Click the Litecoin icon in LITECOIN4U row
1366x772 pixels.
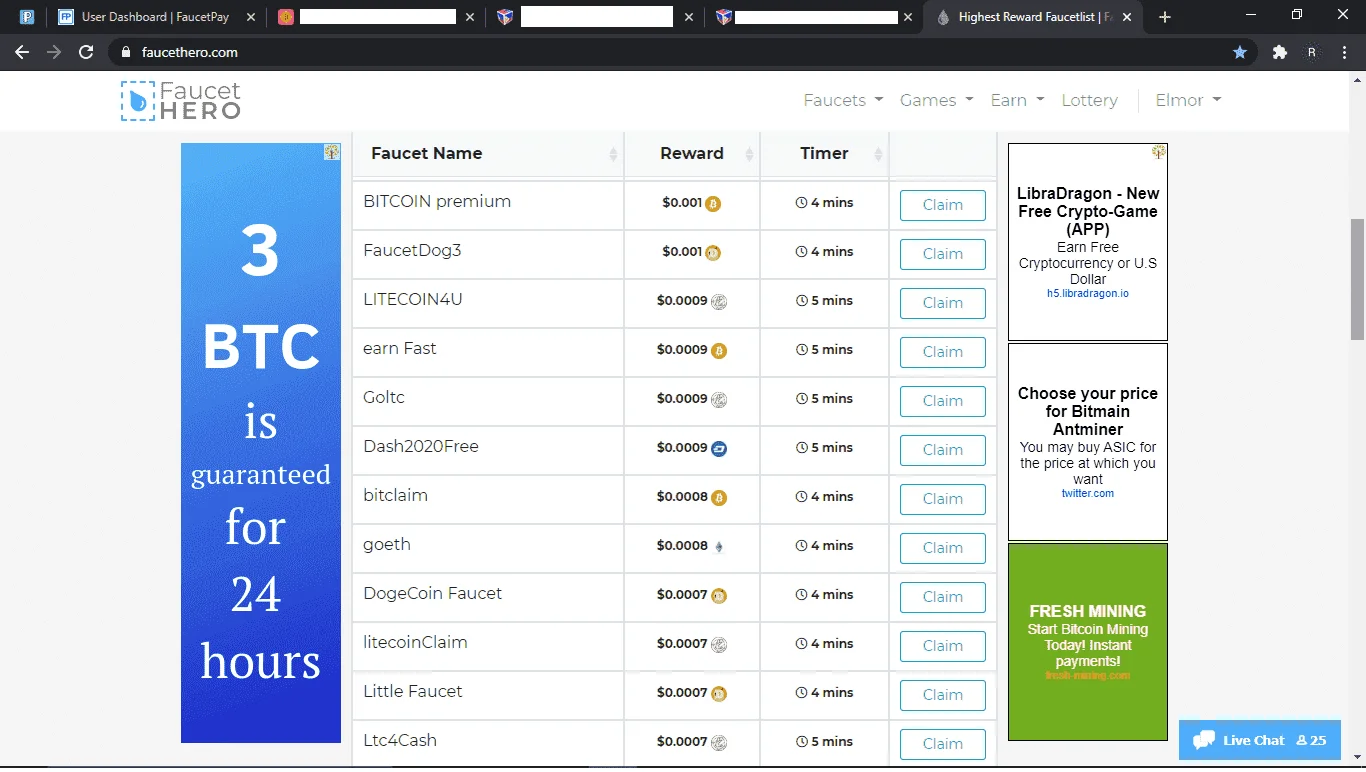pos(719,302)
